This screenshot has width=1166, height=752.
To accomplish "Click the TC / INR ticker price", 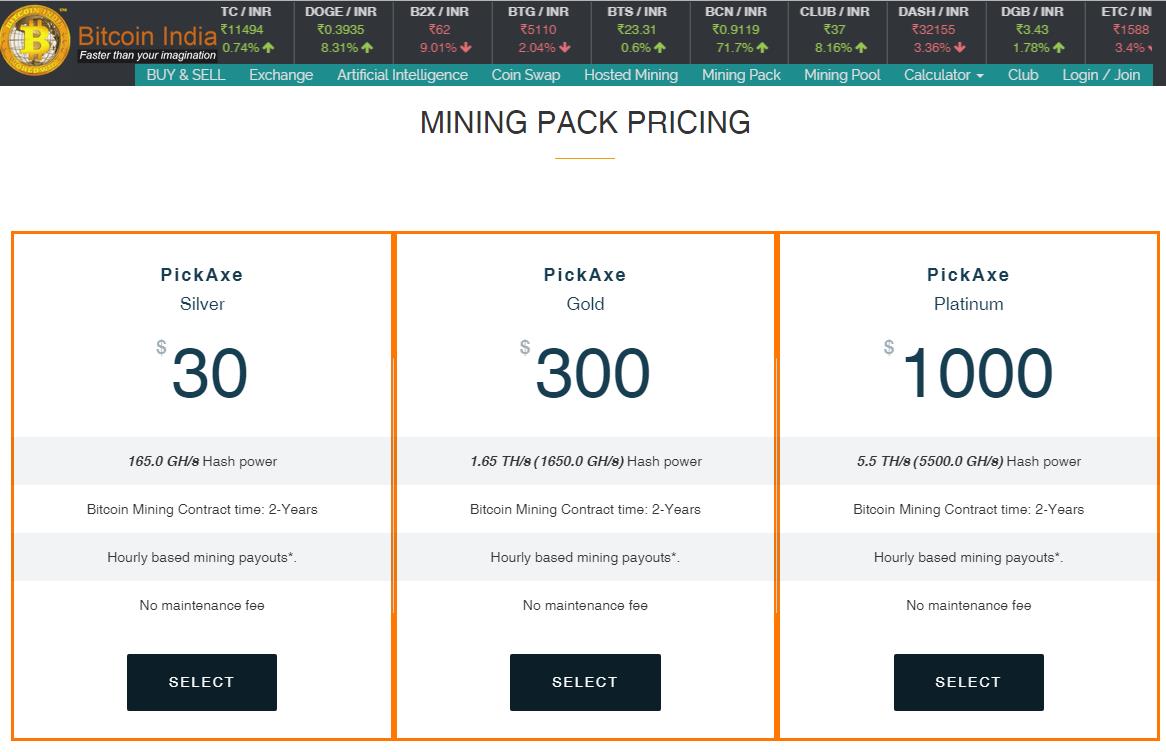I will tap(242, 30).
